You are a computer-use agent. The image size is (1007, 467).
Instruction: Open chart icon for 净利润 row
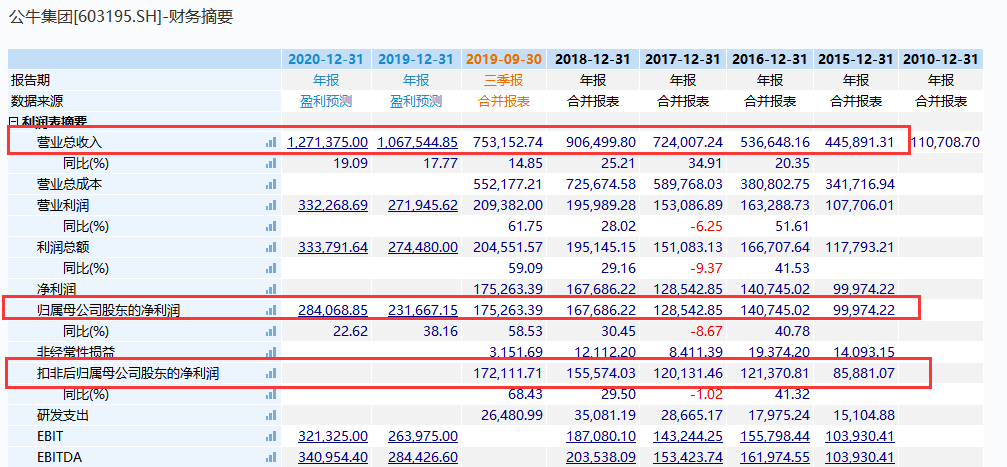pos(271,289)
